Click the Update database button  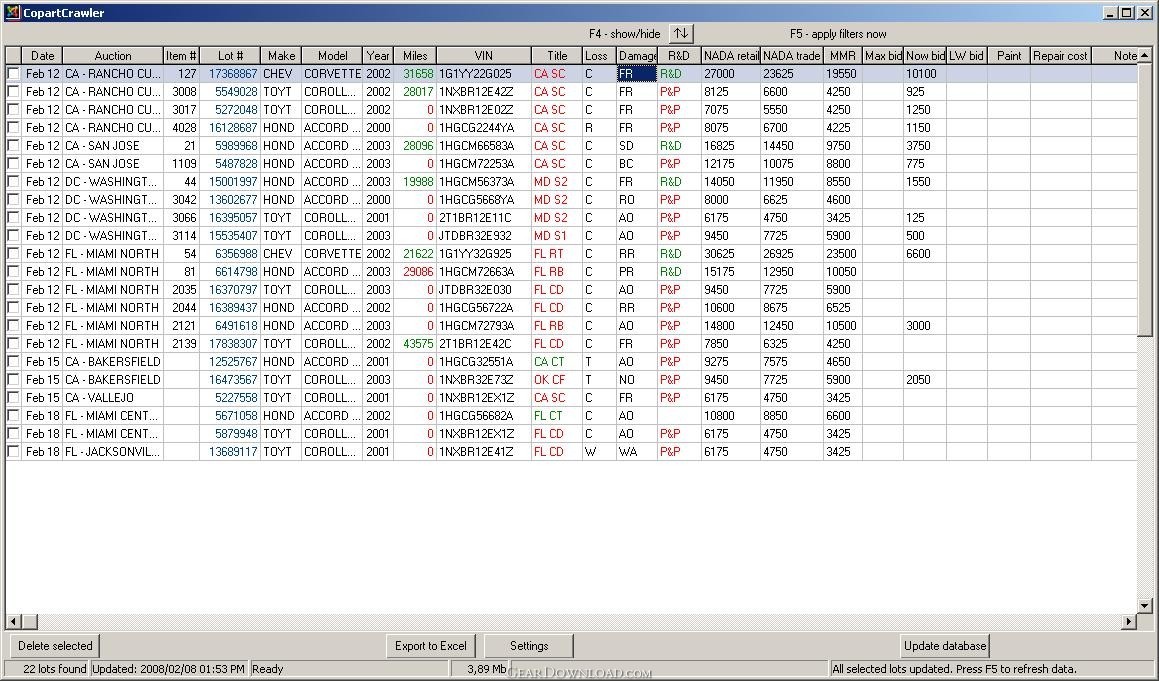(945, 646)
